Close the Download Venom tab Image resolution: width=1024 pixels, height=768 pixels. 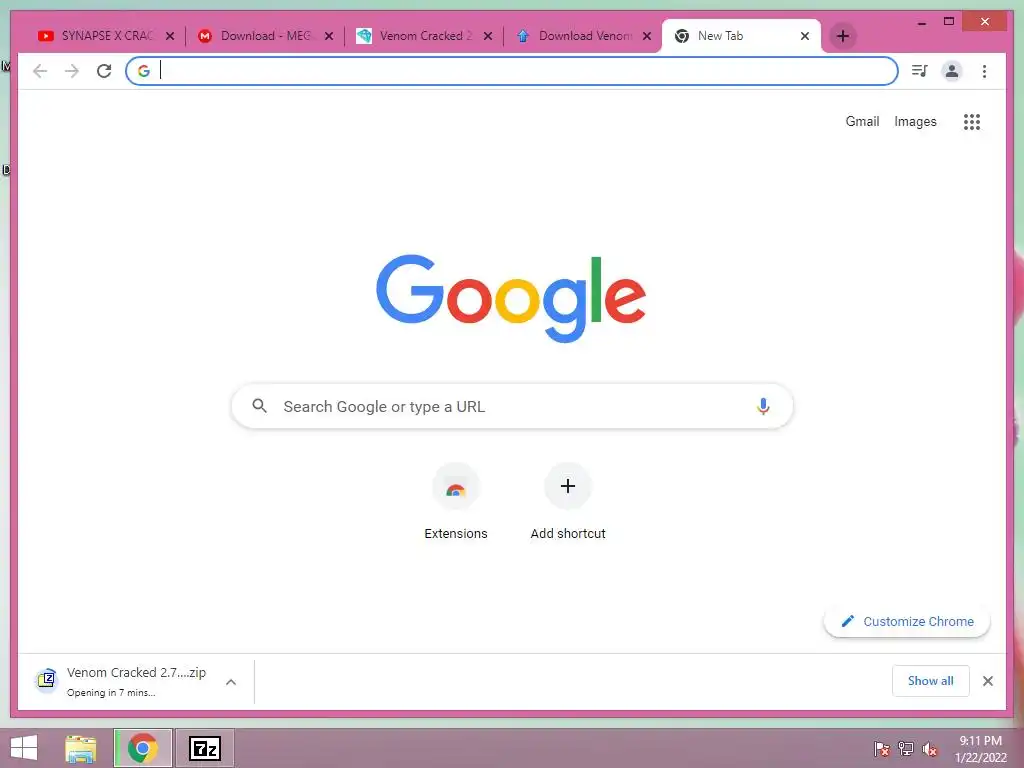point(647,36)
